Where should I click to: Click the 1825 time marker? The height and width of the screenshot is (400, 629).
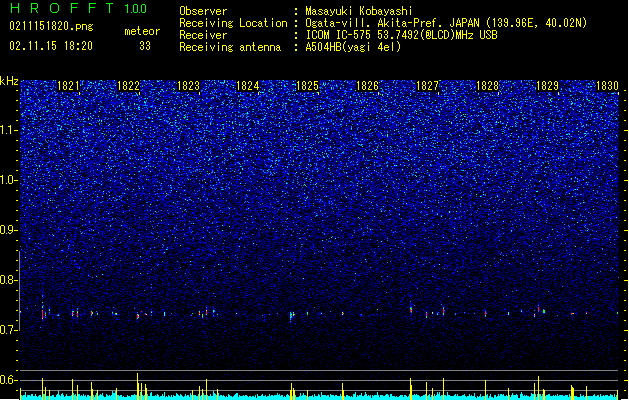coord(307,86)
